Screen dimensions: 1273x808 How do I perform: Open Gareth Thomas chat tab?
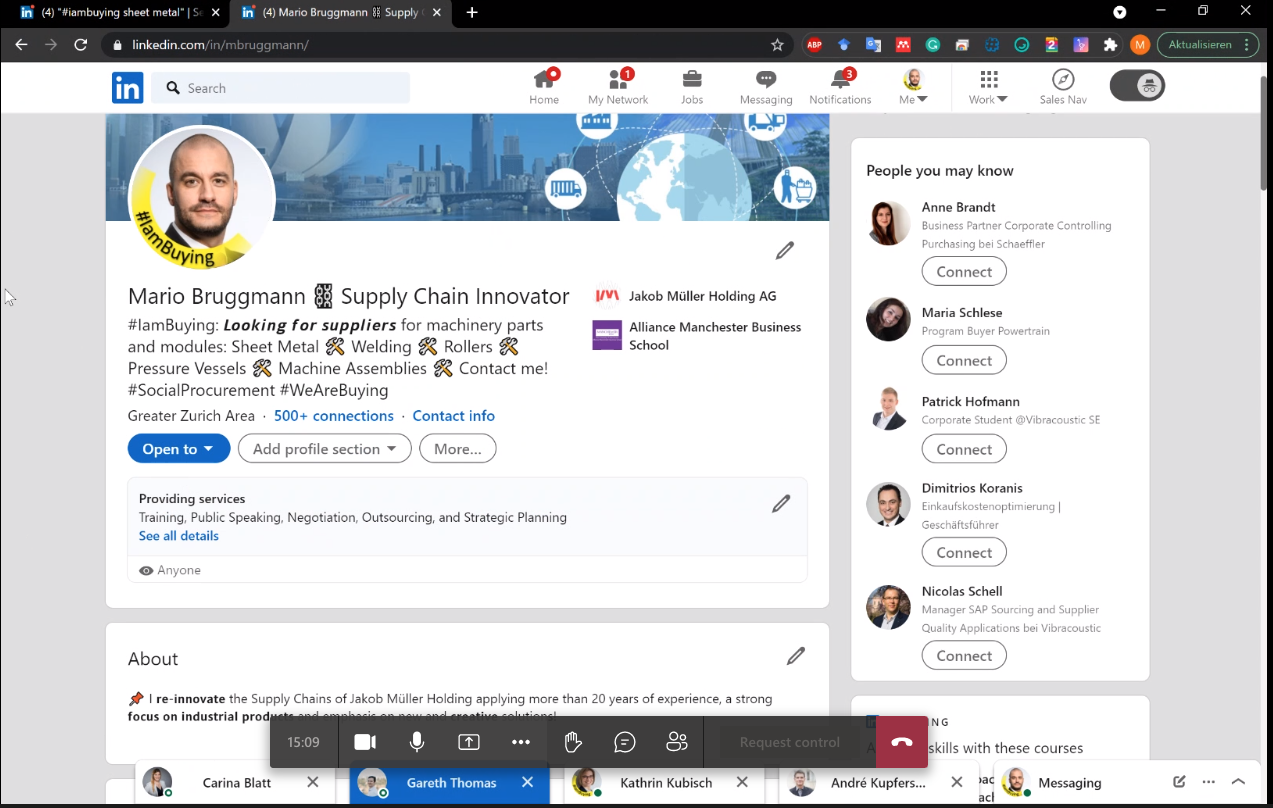(x=451, y=783)
